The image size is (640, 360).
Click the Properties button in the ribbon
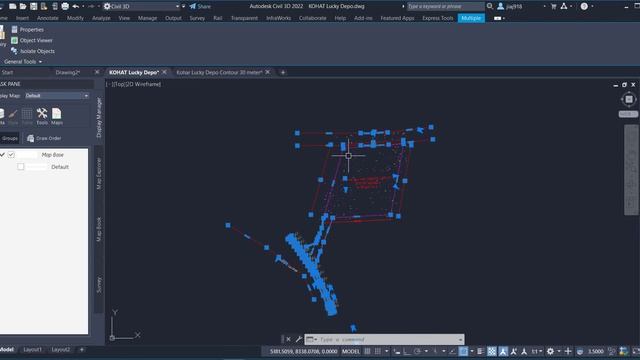(x=27, y=29)
